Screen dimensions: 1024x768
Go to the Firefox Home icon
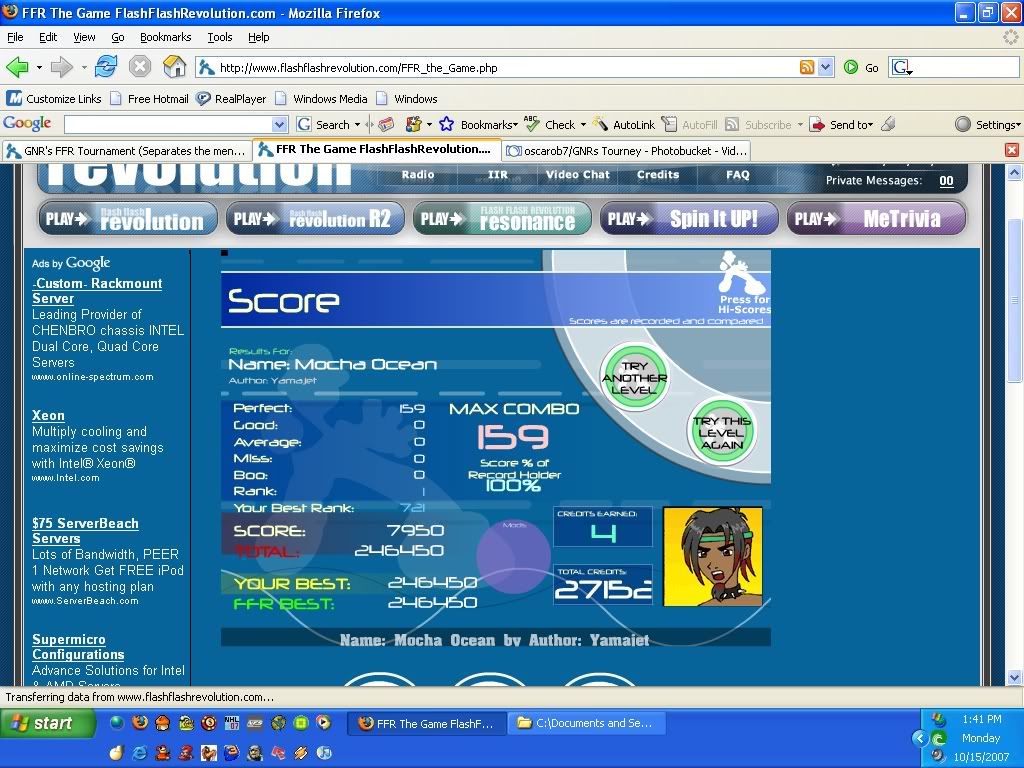click(174, 67)
